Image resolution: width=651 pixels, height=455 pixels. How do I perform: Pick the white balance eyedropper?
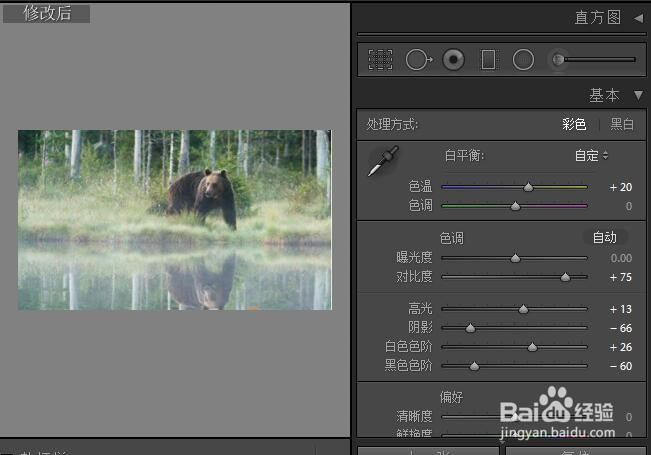(x=383, y=161)
